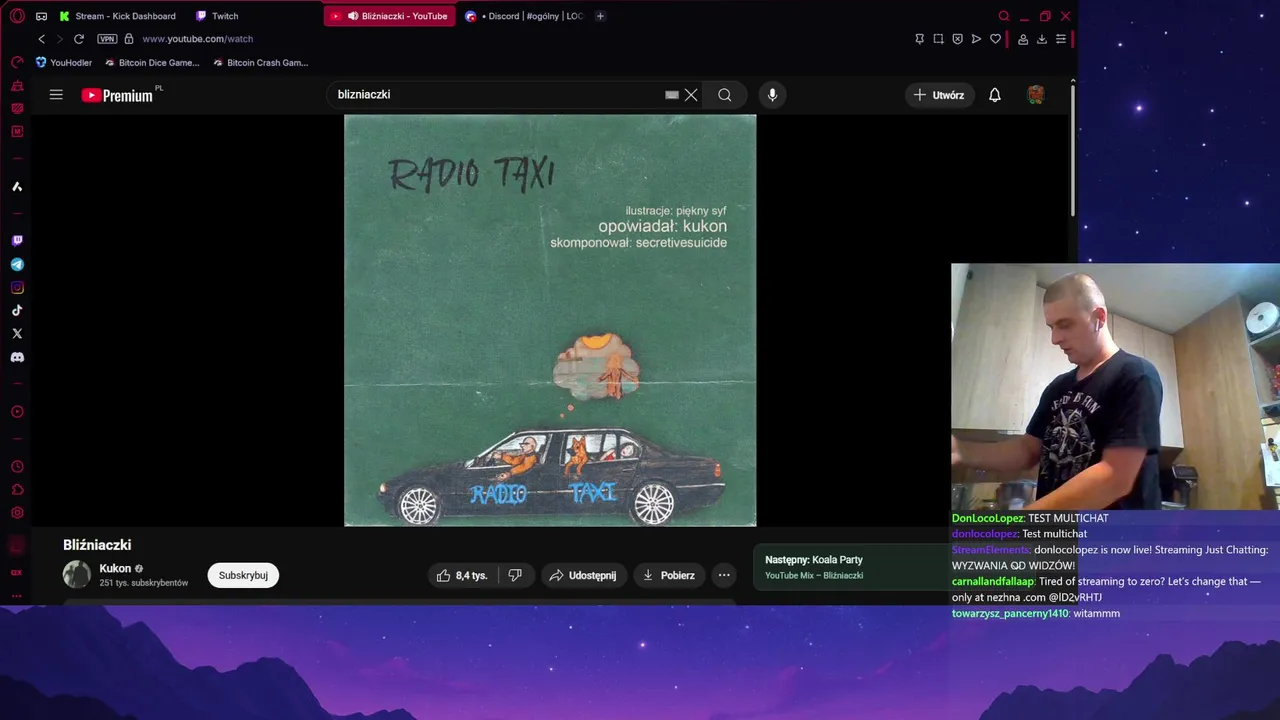Open Kukon channel avatar

point(77,575)
